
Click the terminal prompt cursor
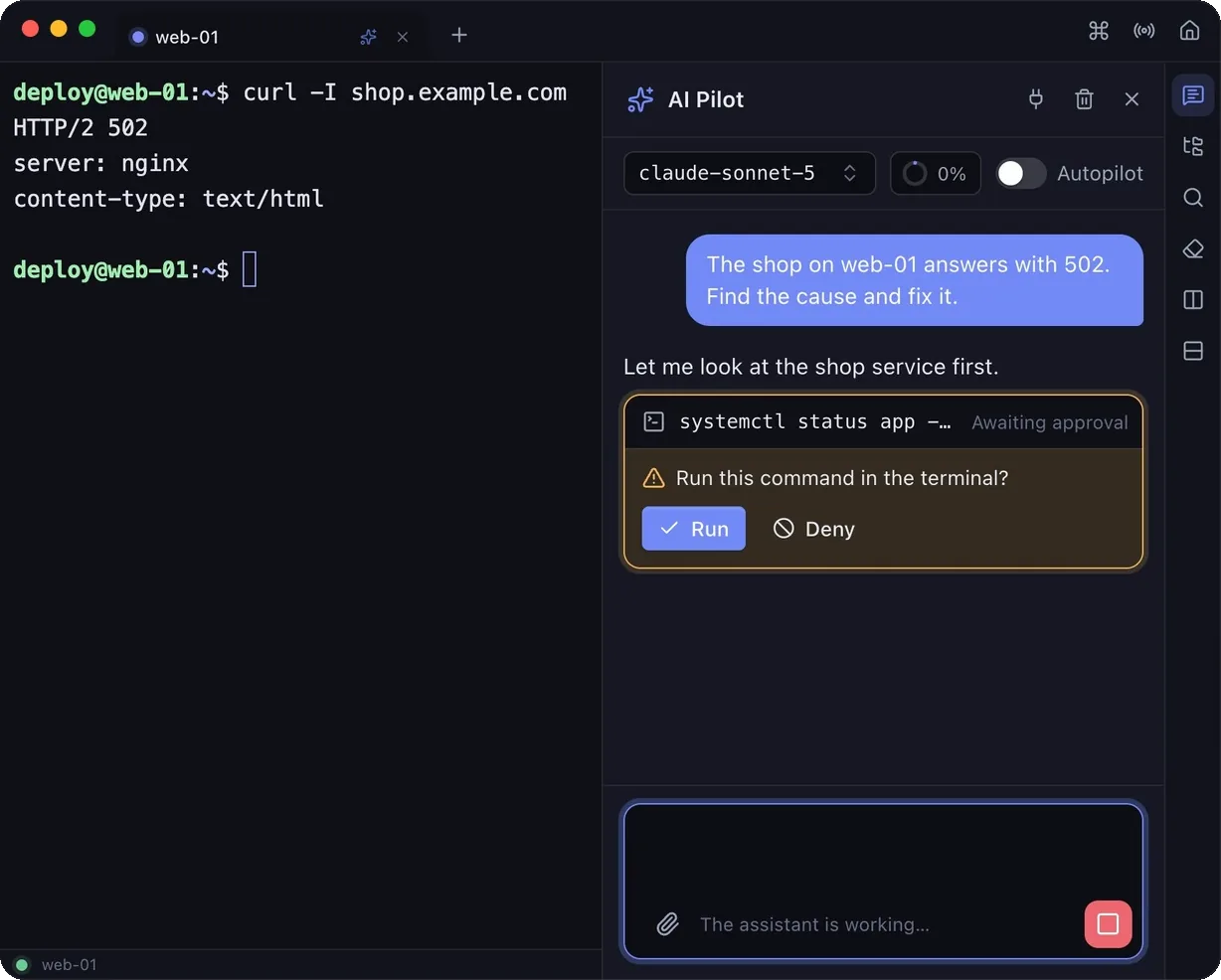[250, 269]
